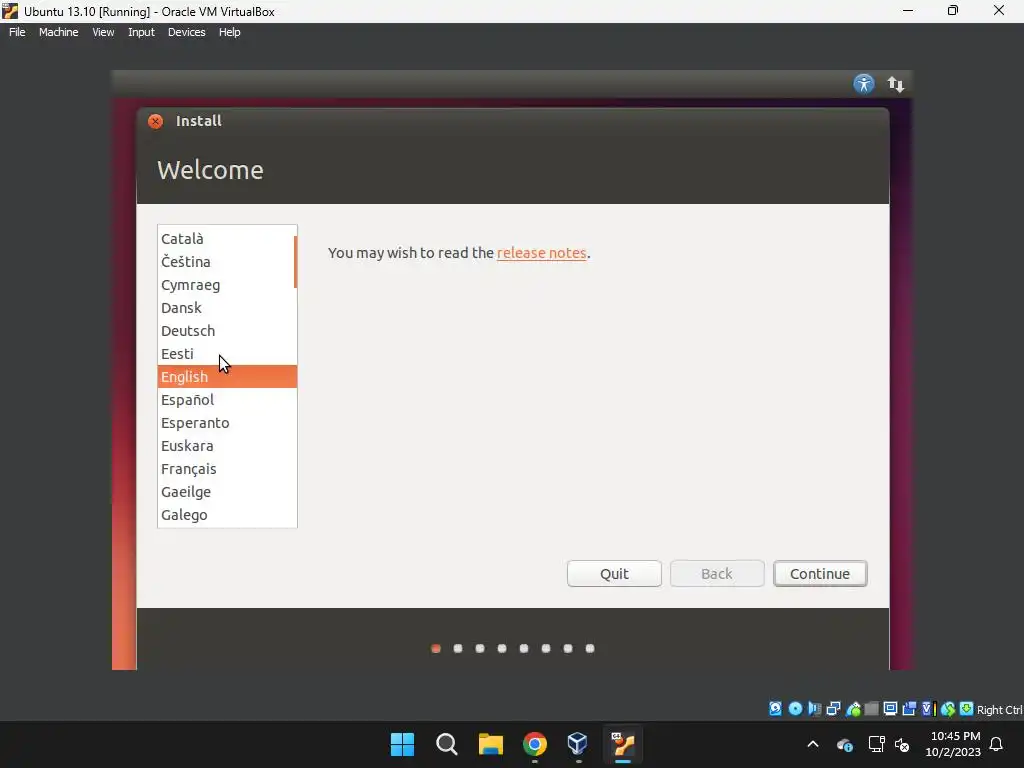
Task: Click the language list scrollbar thumb
Action: [295, 263]
